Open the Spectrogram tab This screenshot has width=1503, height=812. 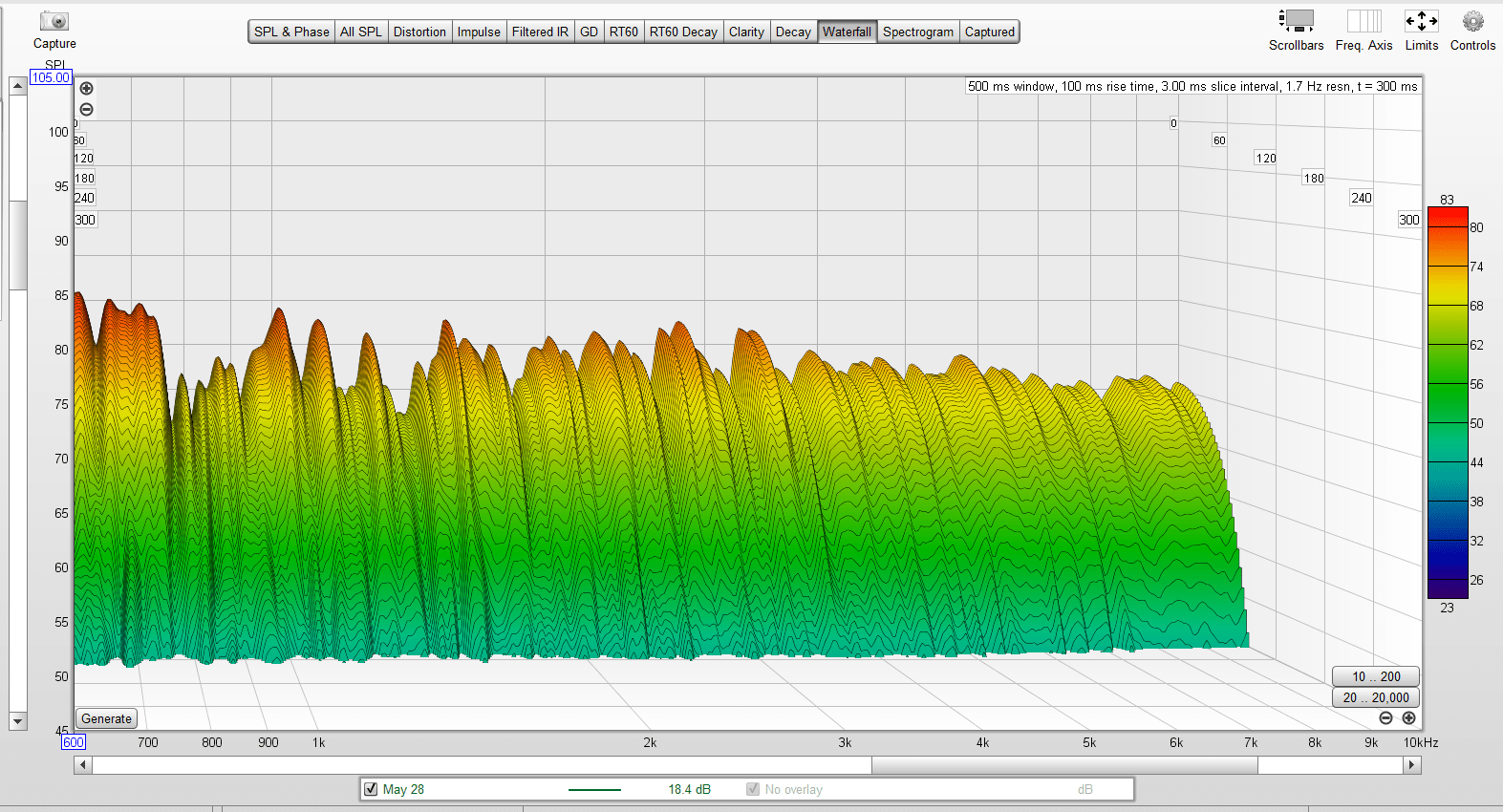tap(918, 32)
